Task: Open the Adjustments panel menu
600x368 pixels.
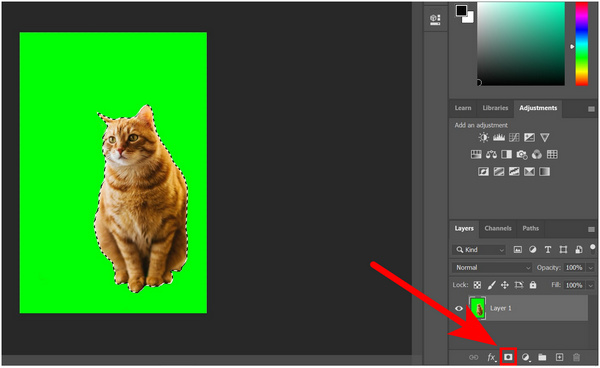Action: click(x=591, y=109)
